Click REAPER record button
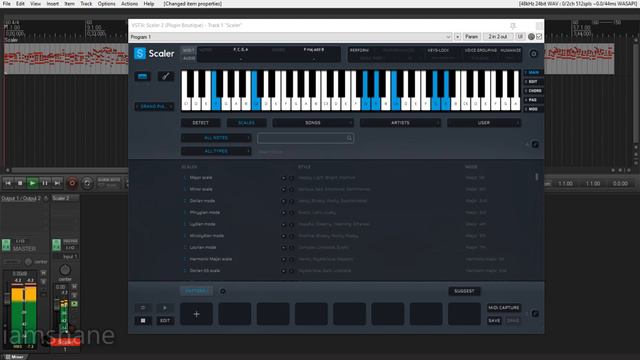This screenshot has height=360, width=640. click(x=72, y=183)
